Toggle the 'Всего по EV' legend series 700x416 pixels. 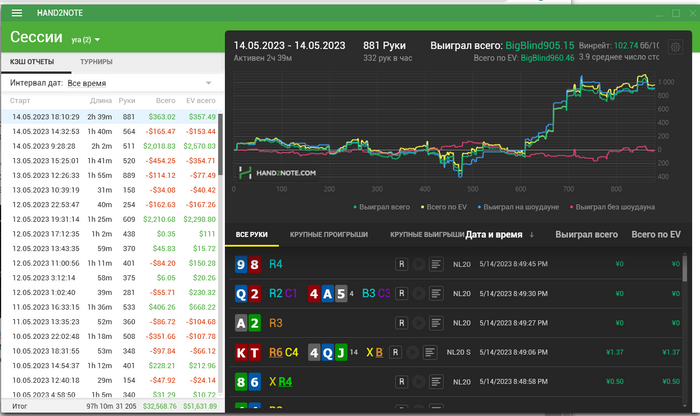pos(444,207)
